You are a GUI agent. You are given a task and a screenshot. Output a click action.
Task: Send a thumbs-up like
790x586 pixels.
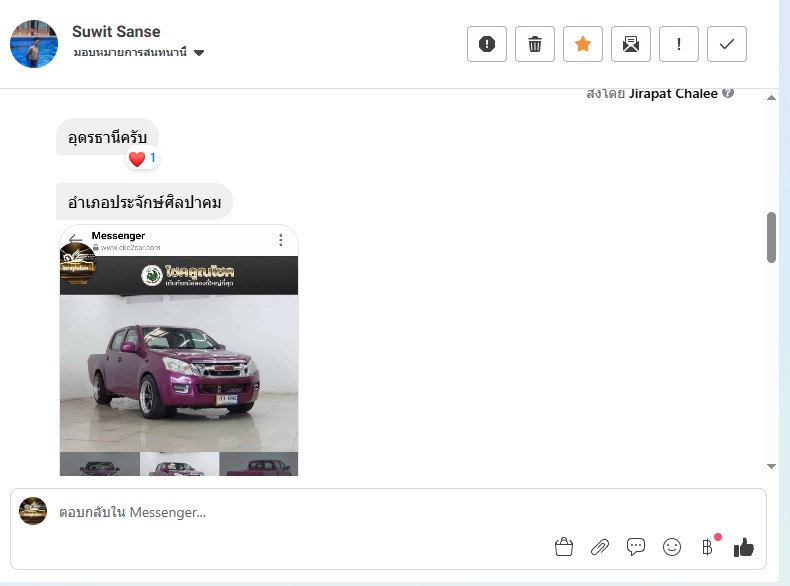(x=743, y=547)
